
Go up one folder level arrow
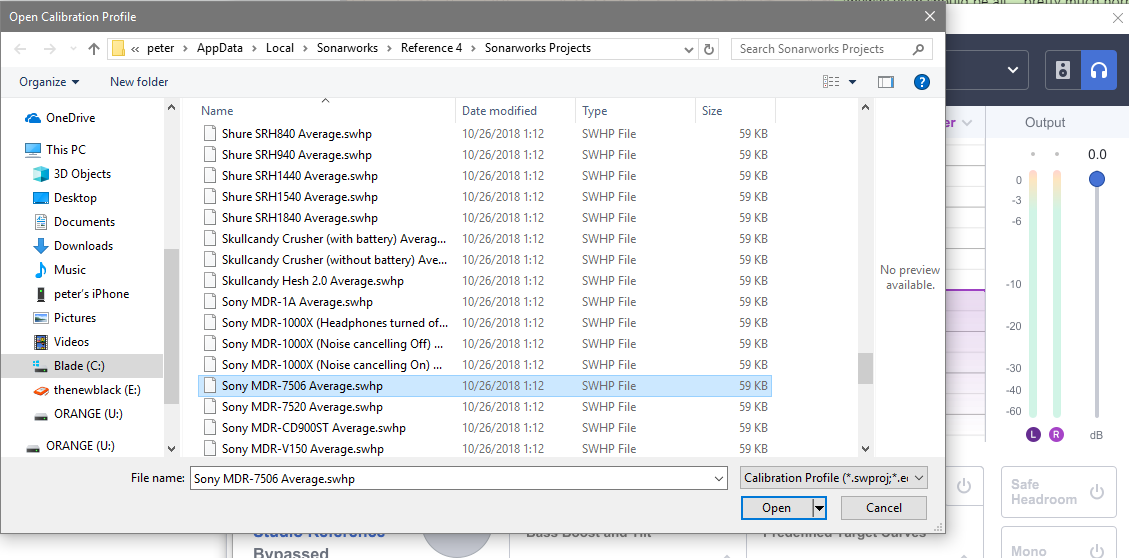pyautogui.click(x=94, y=48)
